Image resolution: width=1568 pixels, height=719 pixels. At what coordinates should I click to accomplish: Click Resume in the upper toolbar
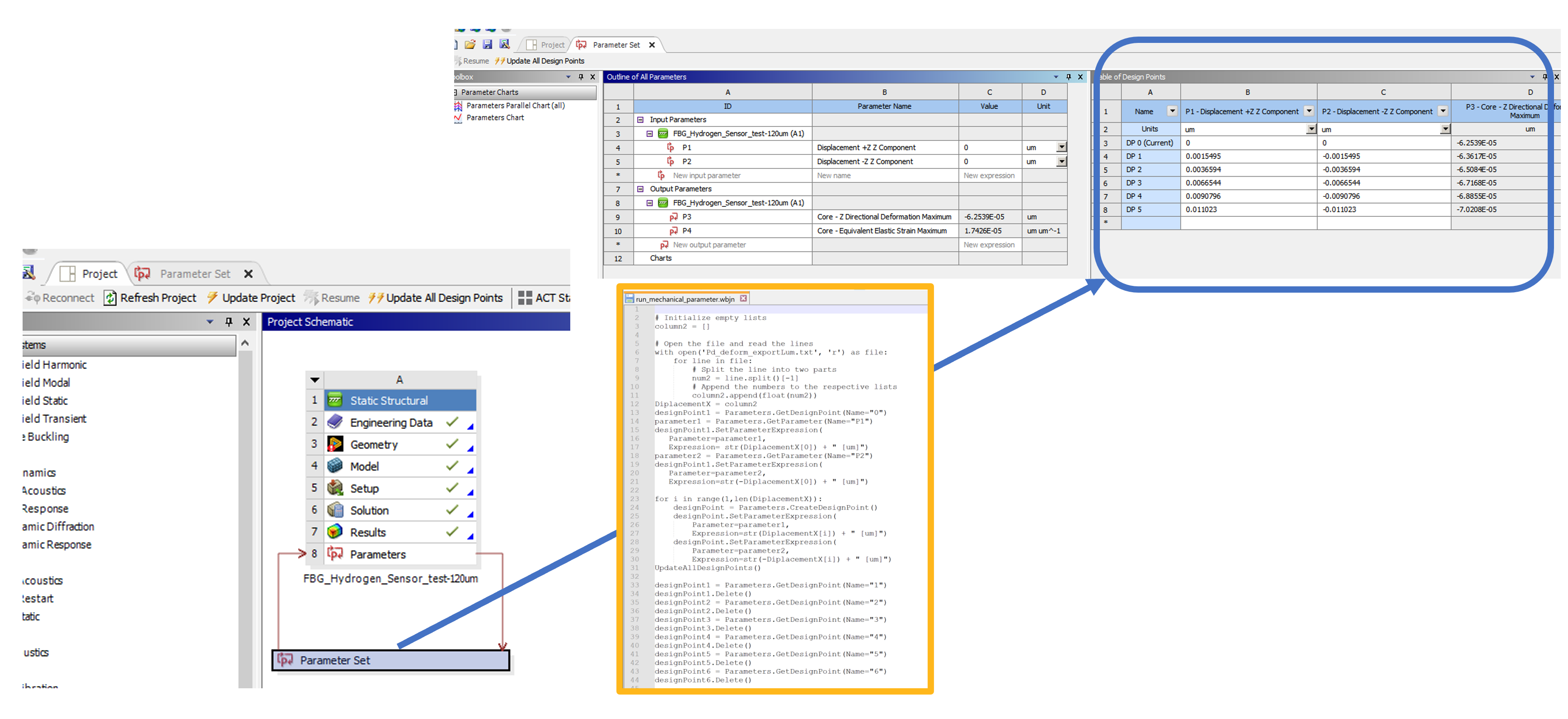[472, 61]
